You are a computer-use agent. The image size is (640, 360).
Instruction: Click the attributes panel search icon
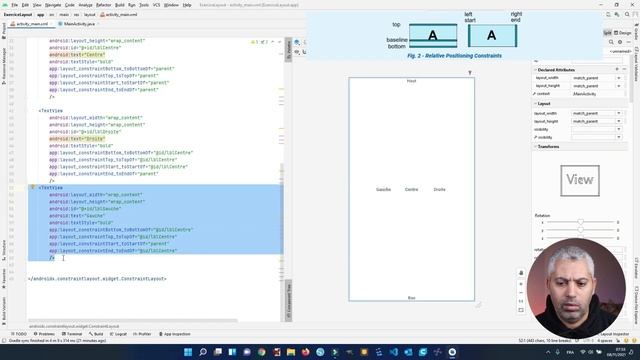(x=611, y=42)
